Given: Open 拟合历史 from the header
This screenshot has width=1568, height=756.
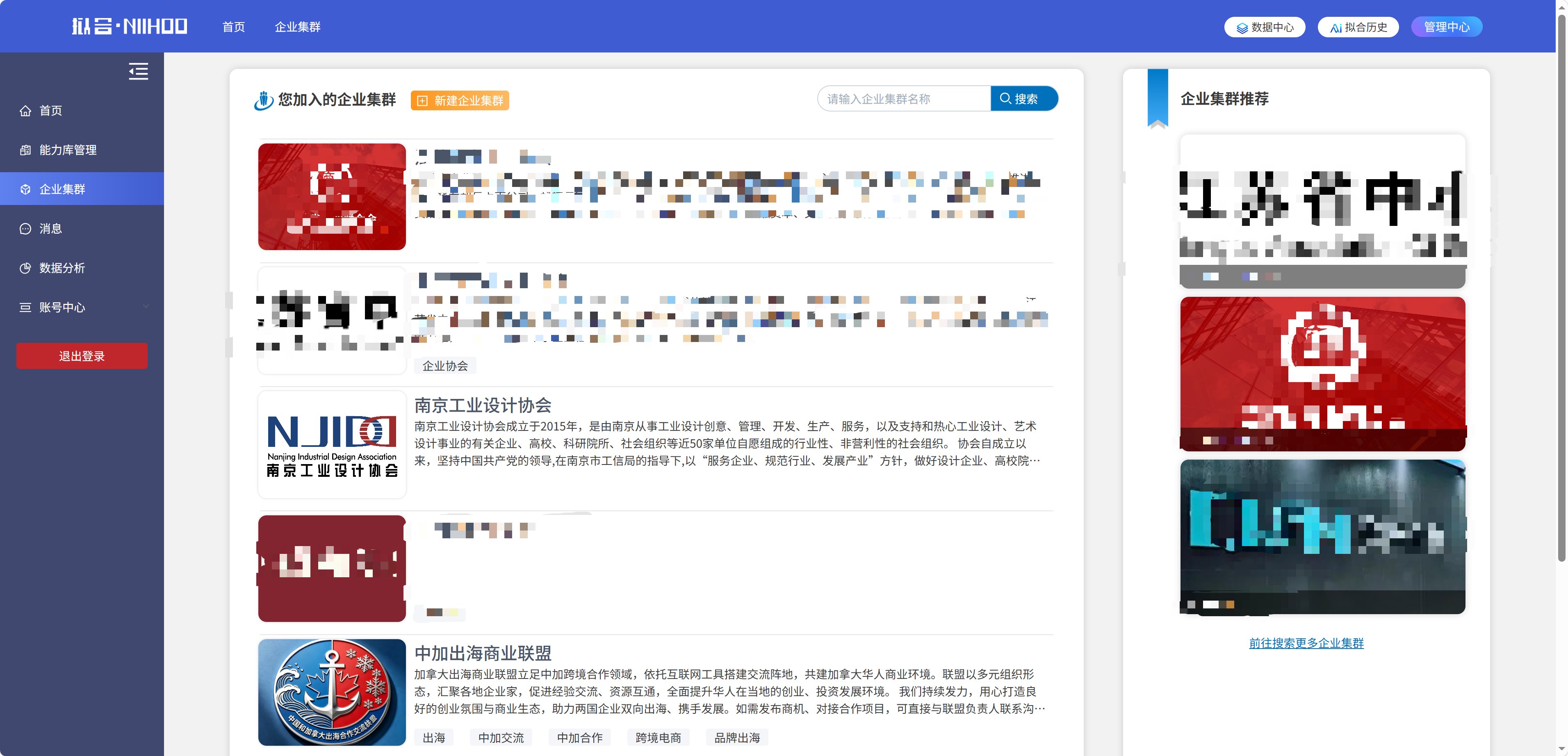Looking at the screenshot, I should (1358, 27).
